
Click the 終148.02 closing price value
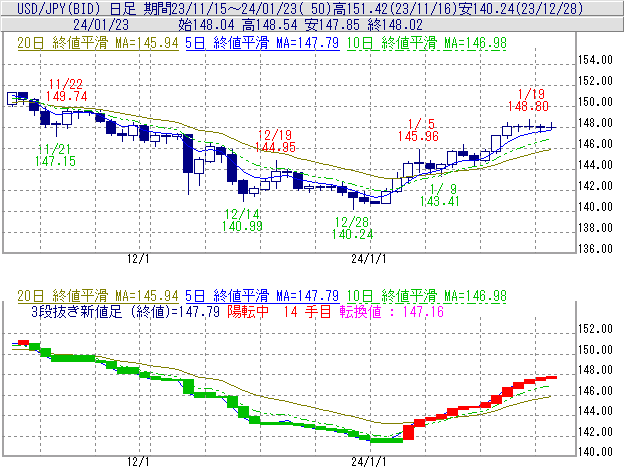[x=395, y=25]
